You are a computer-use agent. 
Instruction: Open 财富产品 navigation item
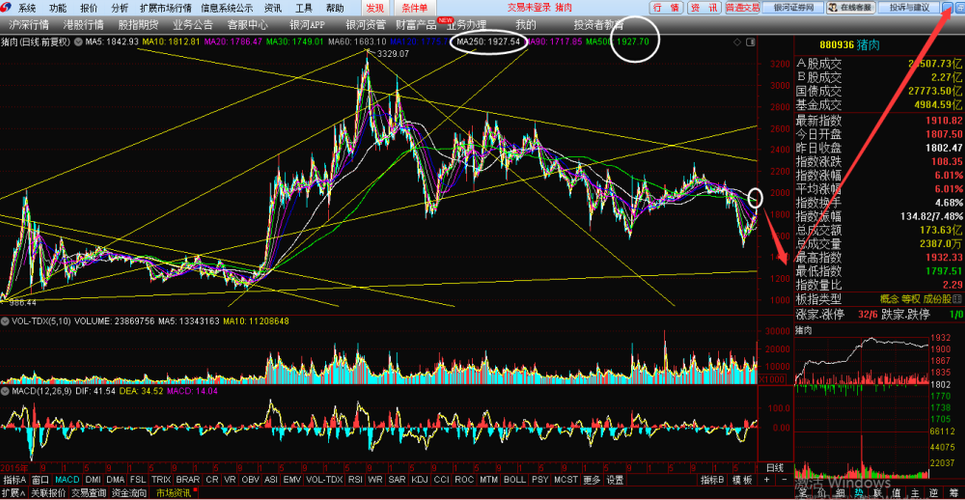coord(415,25)
